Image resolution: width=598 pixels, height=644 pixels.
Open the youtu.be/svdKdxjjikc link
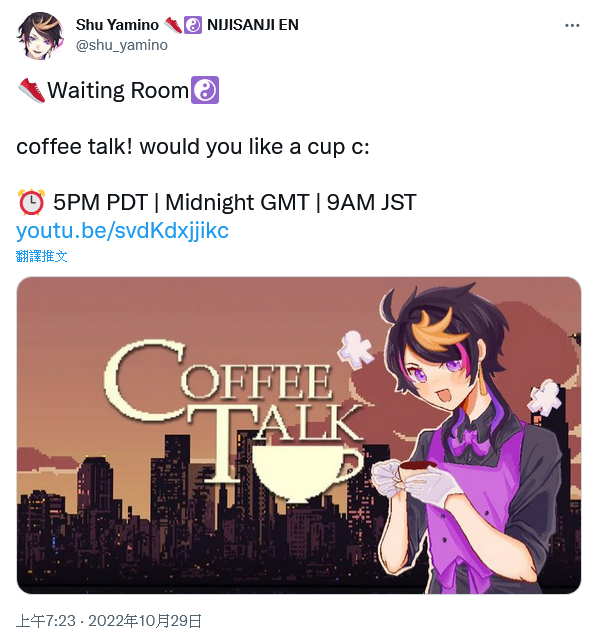[122, 230]
